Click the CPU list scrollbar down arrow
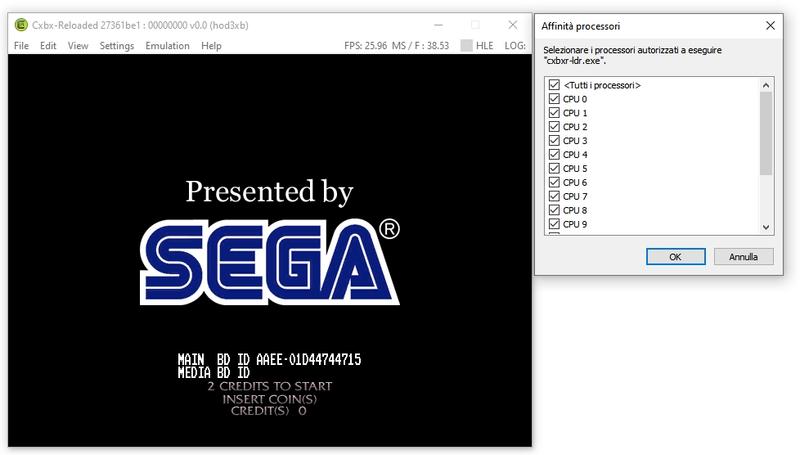This screenshot has height=455, width=800. pyautogui.click(x=766, y=228)
